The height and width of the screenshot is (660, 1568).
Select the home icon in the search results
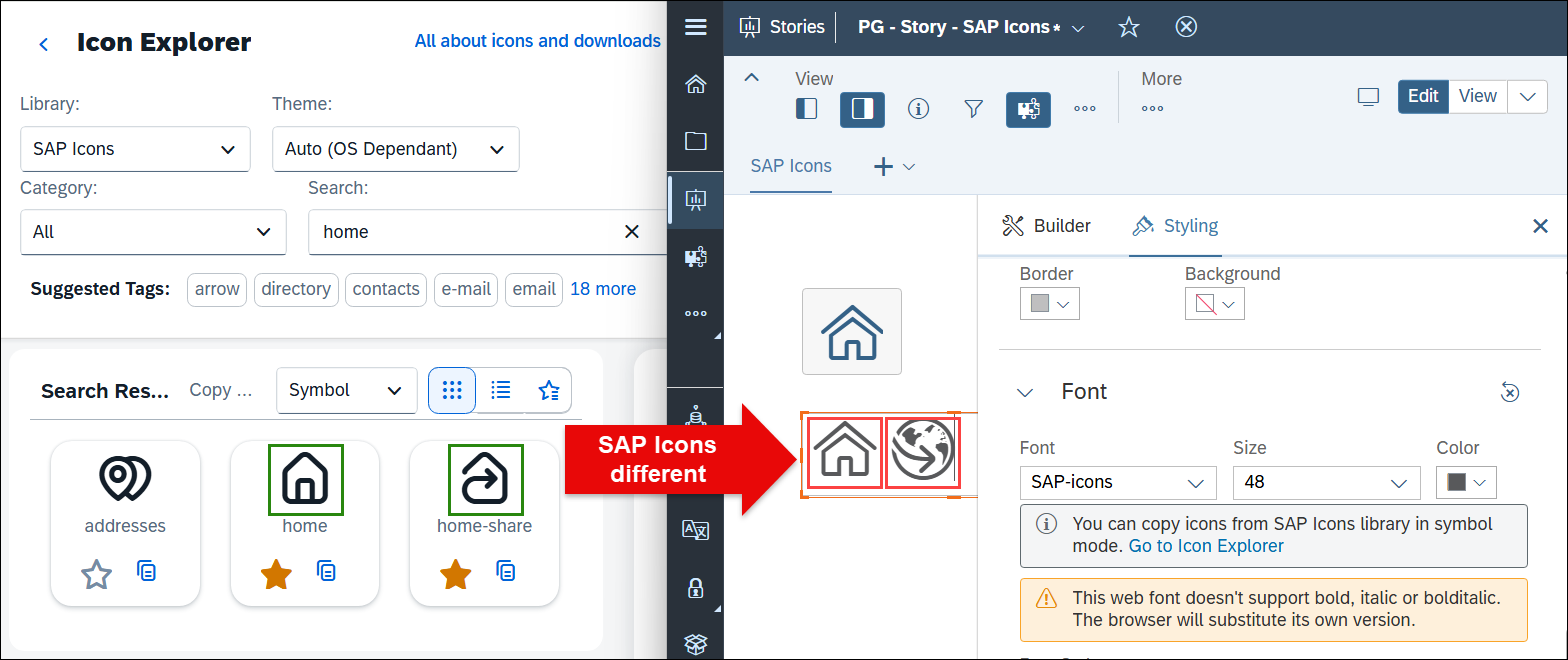305,480
